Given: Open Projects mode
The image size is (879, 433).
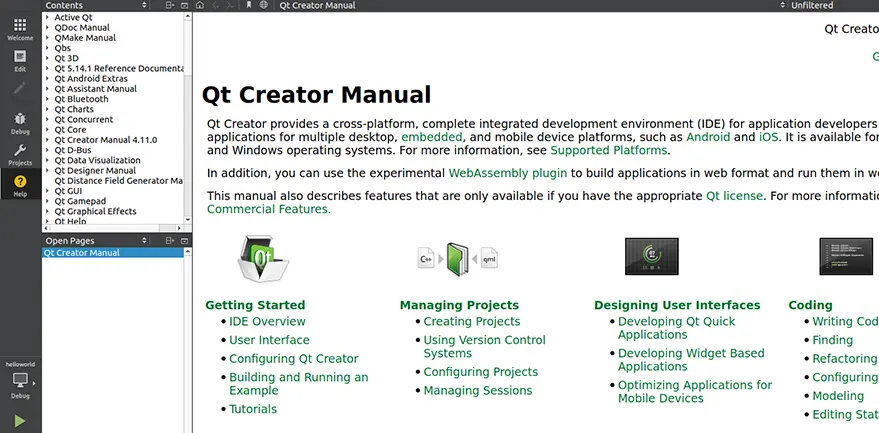Looking at the screenshot, I should click(20, 154).
